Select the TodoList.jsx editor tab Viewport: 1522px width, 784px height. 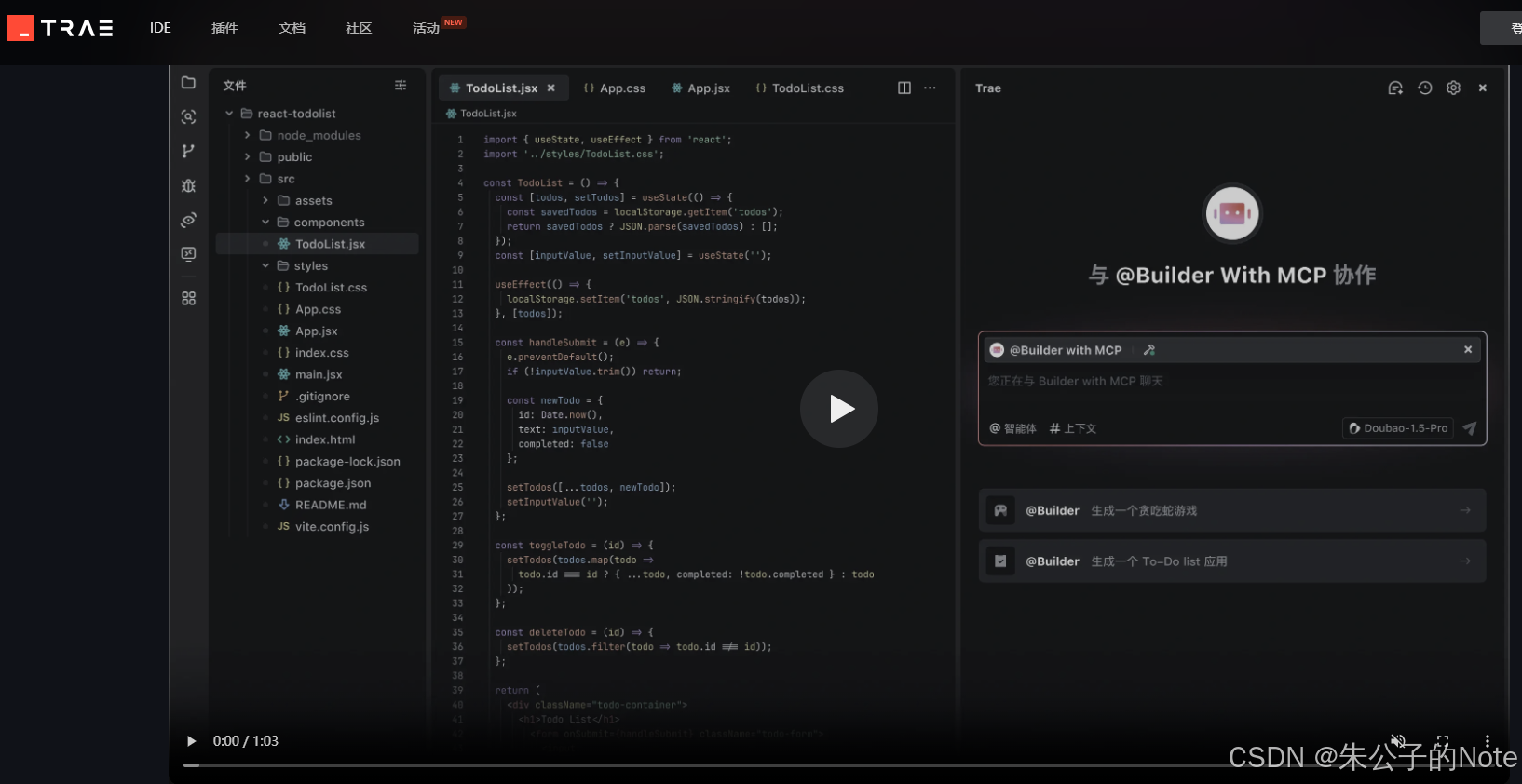(501, 88)
